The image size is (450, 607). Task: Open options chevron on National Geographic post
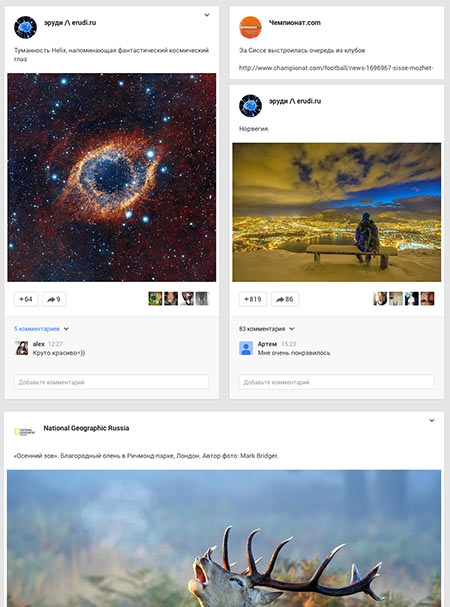[432, 420]
